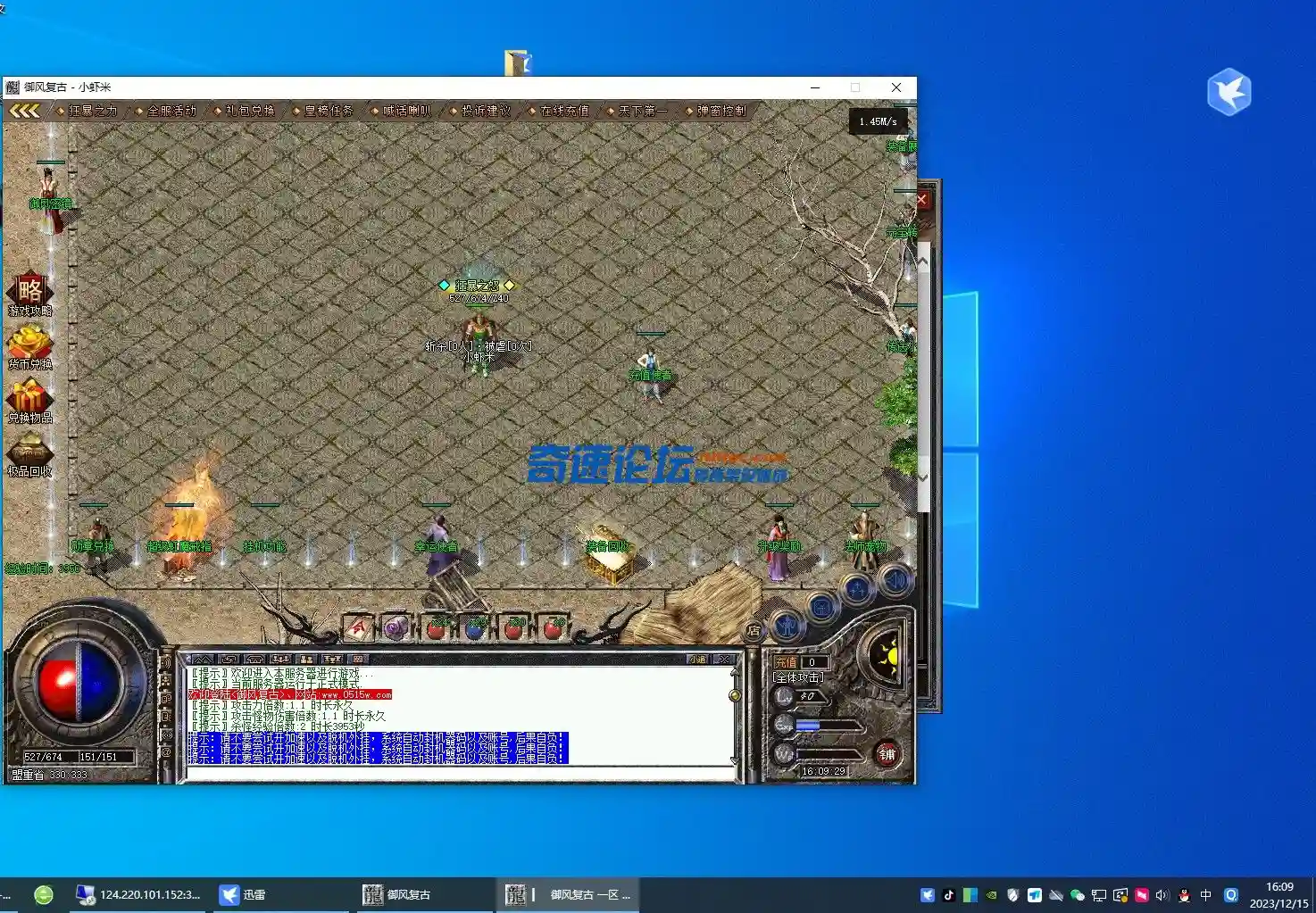Use the blue potion quick slot
Screen dimensions: 1316x913
475,628
